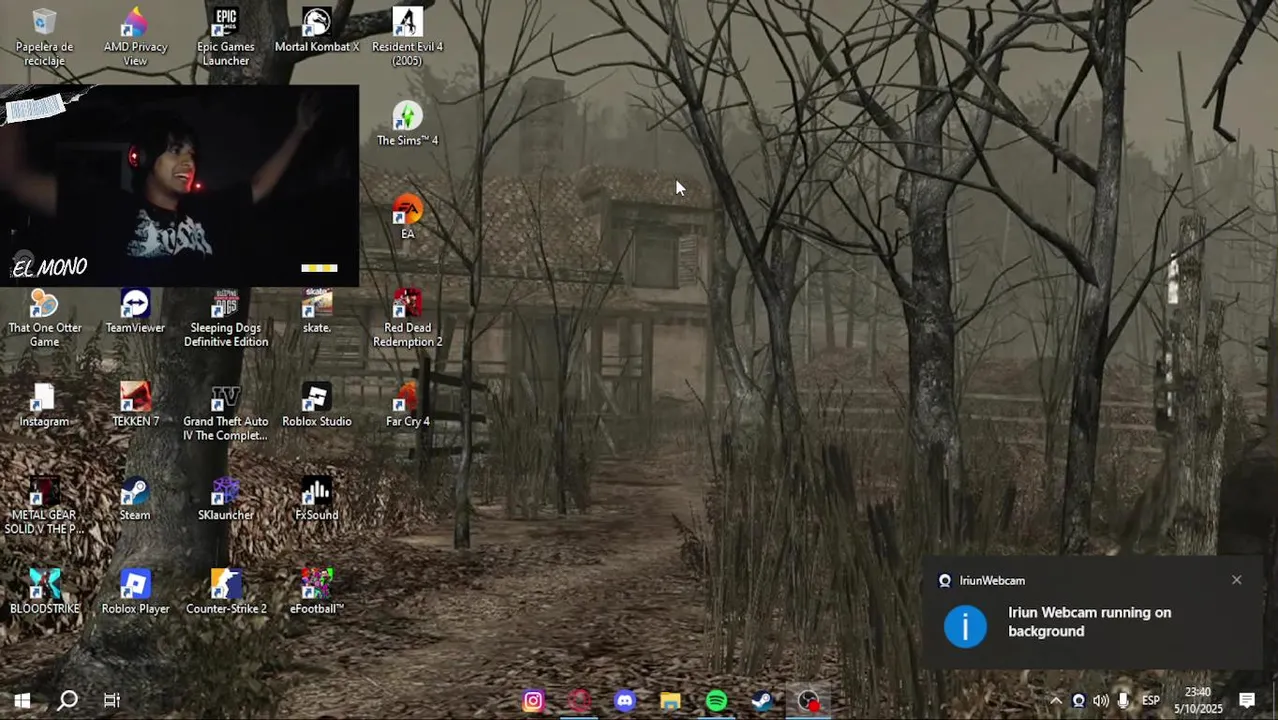Click The Sims 4 desktop icon

[x=407, y=125]
